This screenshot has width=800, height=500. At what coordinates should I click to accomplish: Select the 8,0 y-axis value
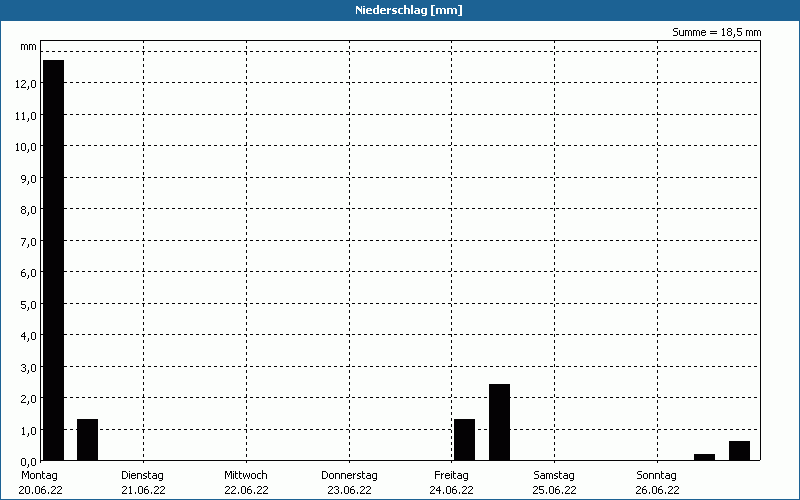click(29, 210)
